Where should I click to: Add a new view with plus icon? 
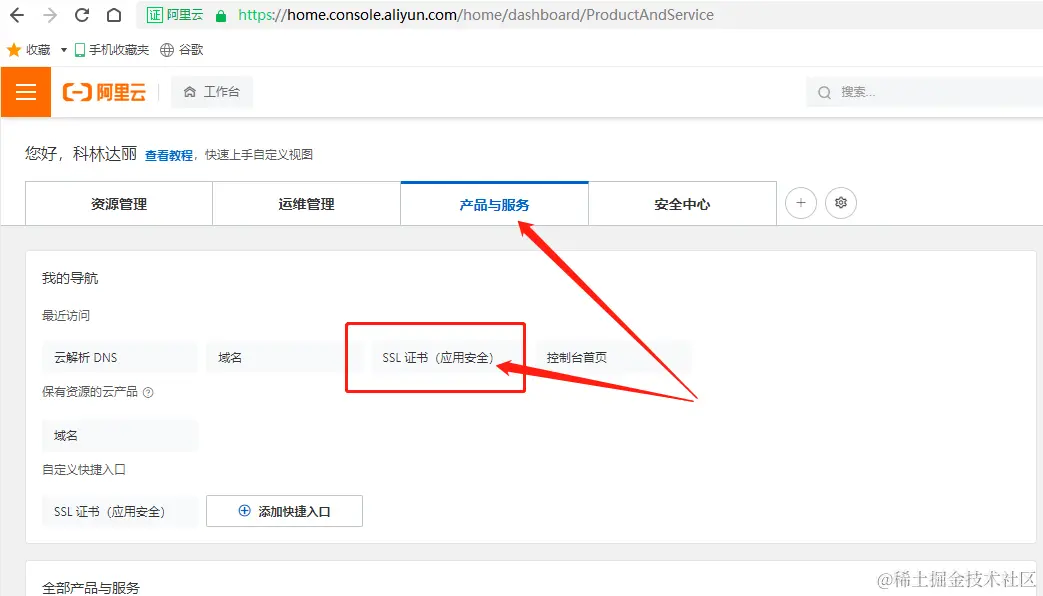click(801, 203)
